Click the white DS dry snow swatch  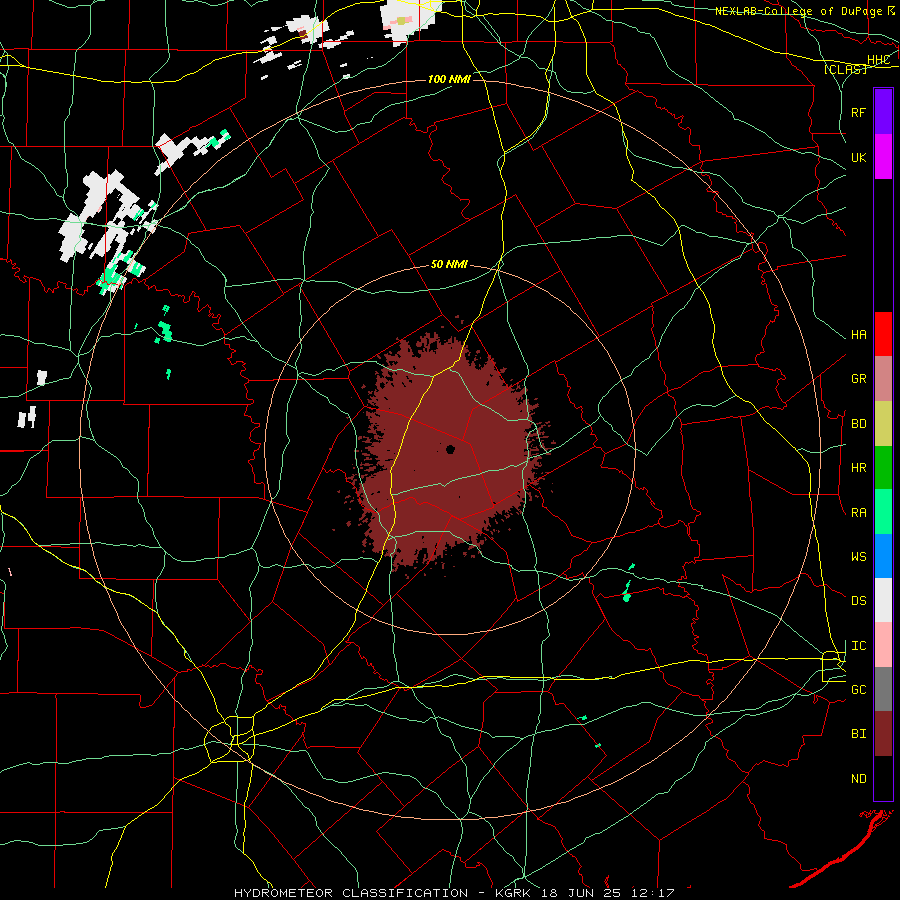[x=883, y=600]
